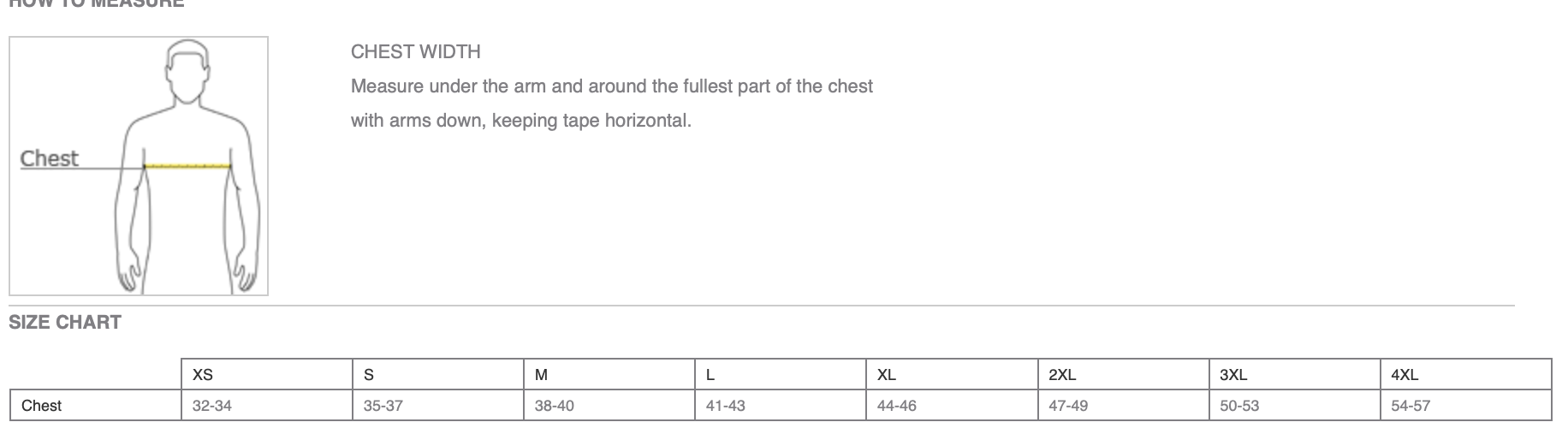The image size is (1568, 440).
Task: Click the 50-53 chest measurement cell
Action: [x=1239, y=406]
